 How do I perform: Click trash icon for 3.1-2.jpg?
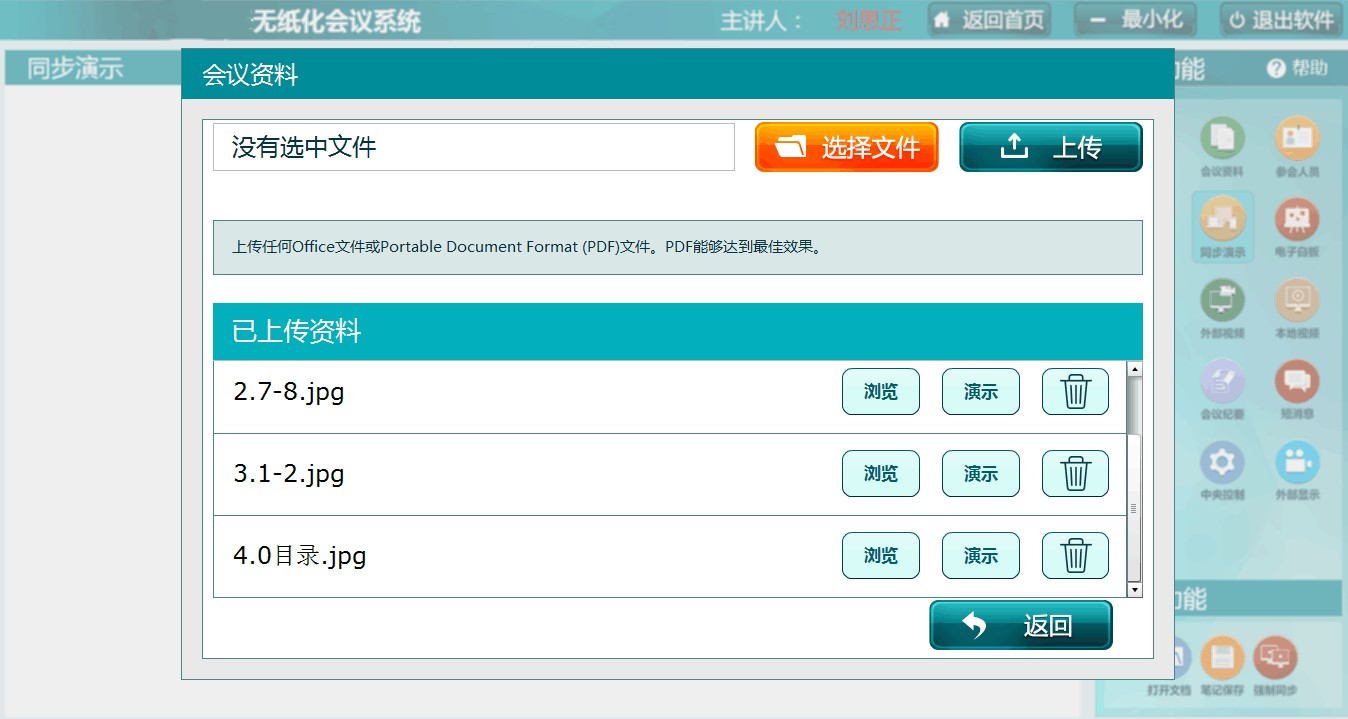pos(1075,473)
